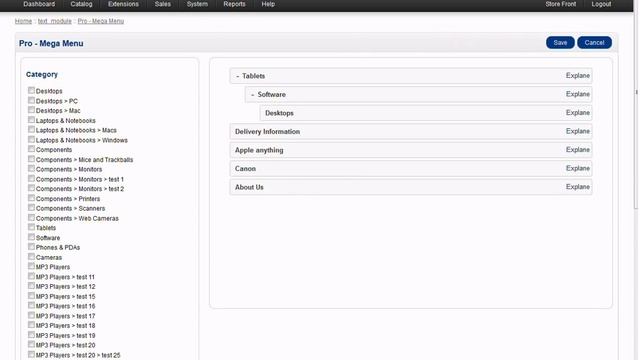Click Explane on Delivery Information row

(578, 131)
